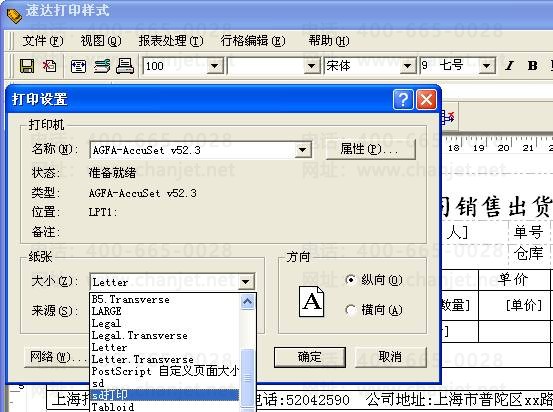Collapse the paper size Letter dropdown
This screenshot has width=553, height=412.
tap(245, 282)
